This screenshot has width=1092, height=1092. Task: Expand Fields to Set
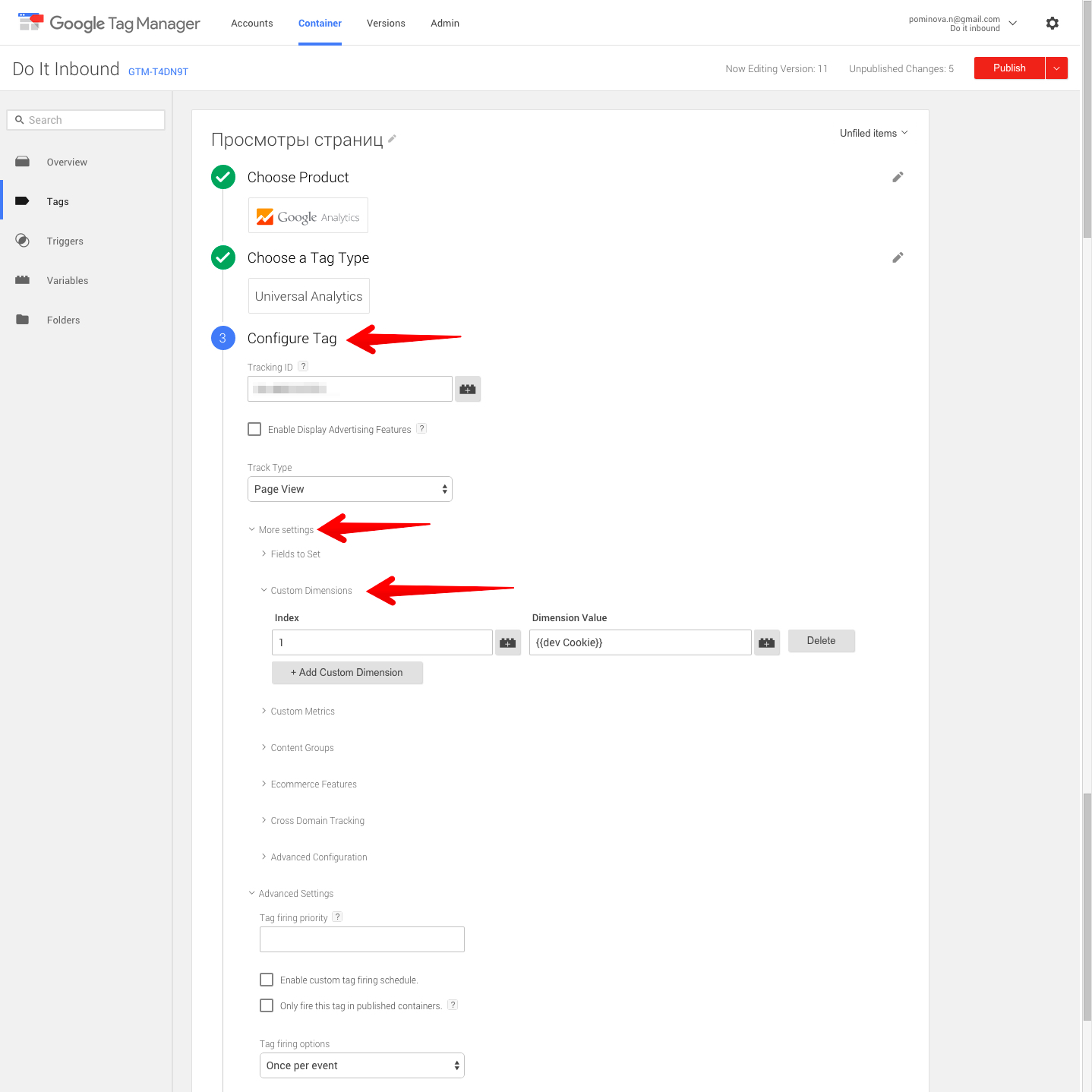[x=291, y=554]
